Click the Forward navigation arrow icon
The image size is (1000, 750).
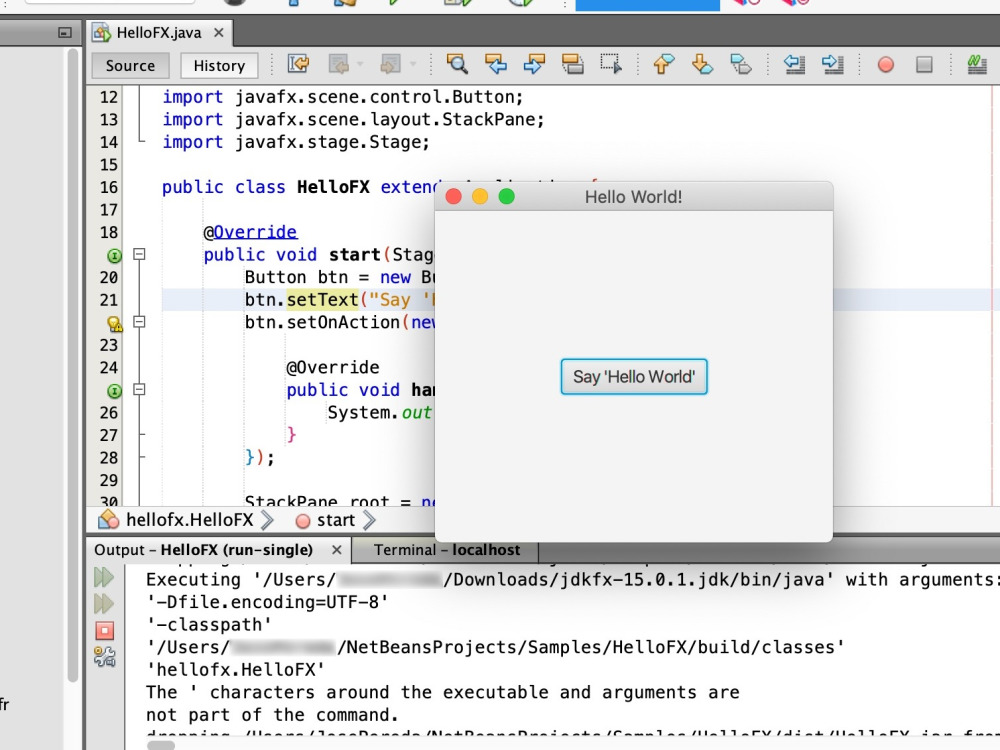tap(390, 64)
